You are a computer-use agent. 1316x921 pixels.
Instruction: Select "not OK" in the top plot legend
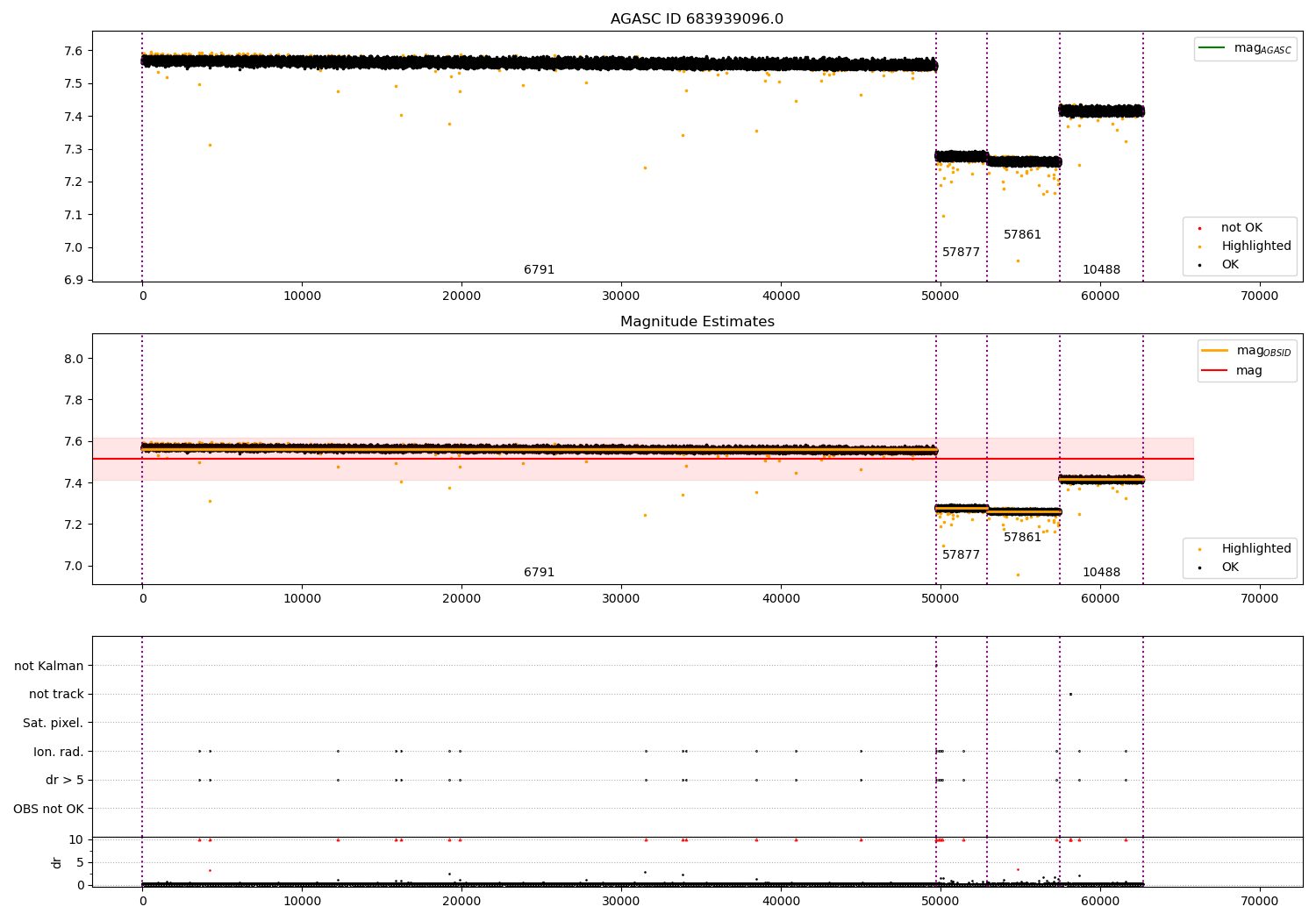1241,228
